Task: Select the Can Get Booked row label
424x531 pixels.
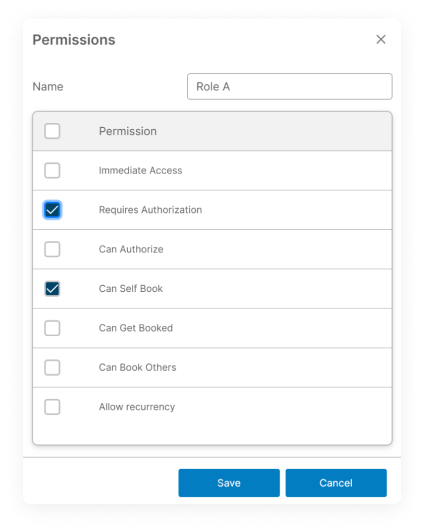Action: (136, 328)
